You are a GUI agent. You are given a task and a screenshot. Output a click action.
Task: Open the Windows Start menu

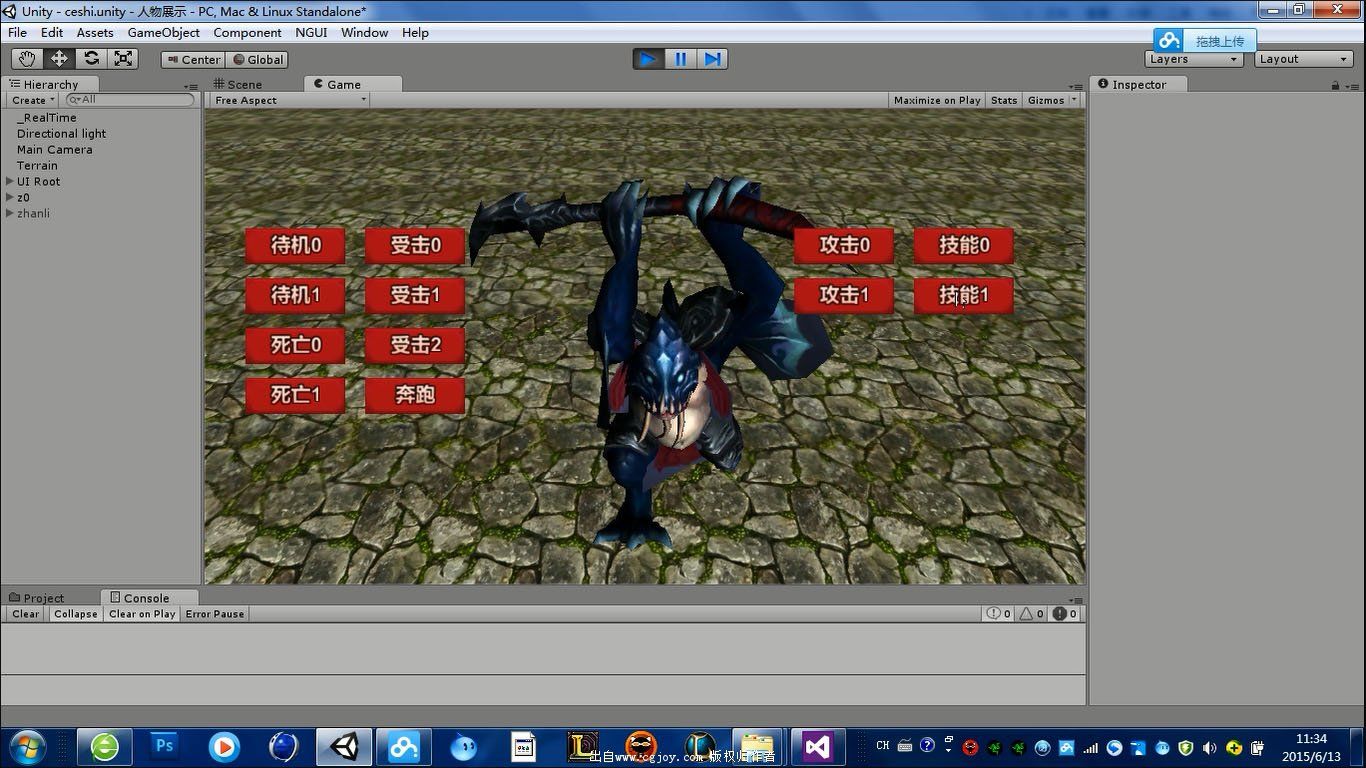[26, 746]
